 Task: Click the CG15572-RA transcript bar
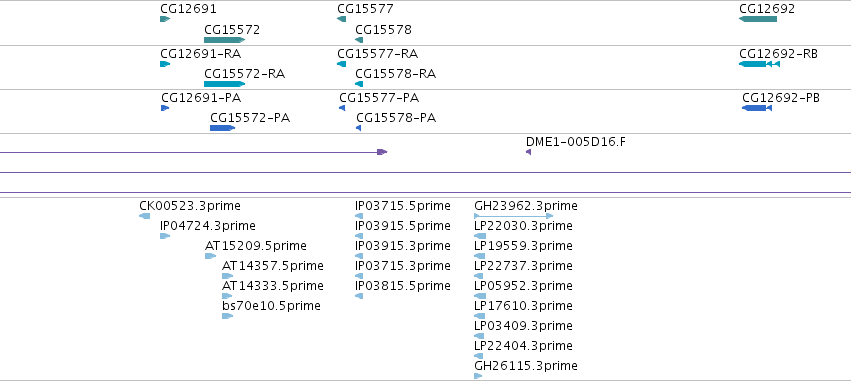[224, 84]
